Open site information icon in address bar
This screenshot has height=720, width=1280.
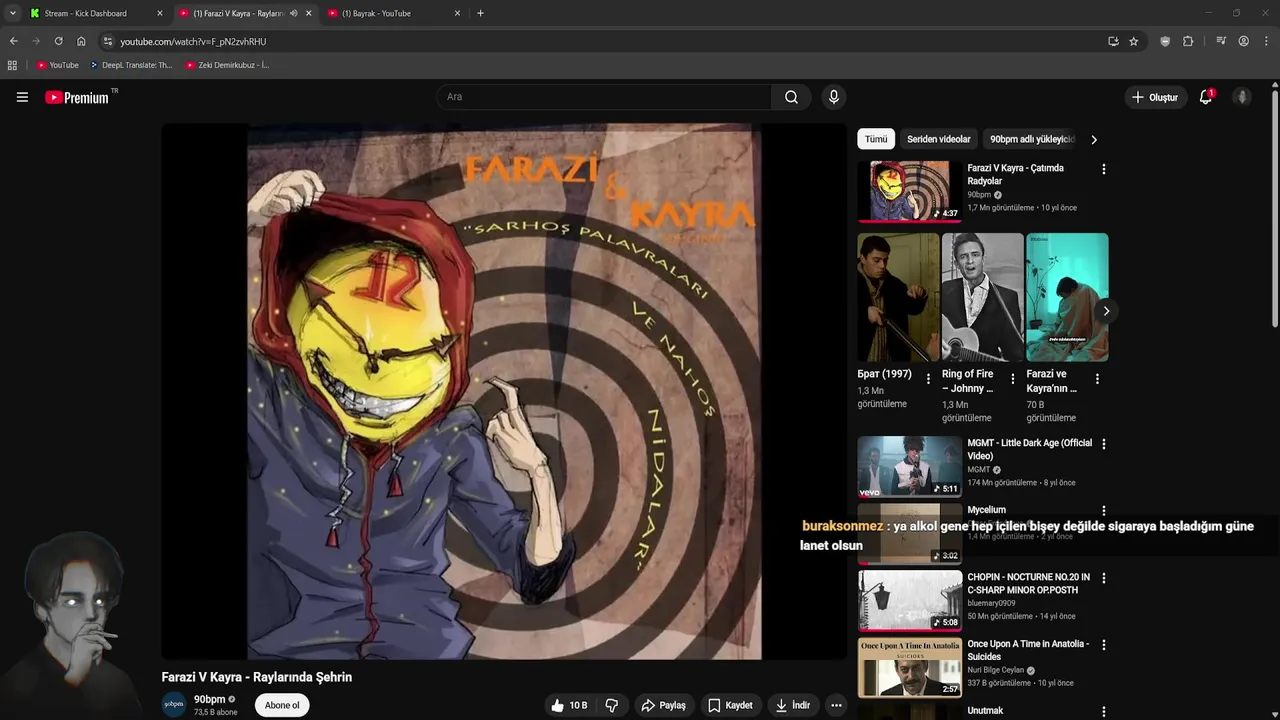[x=108, y=41]
